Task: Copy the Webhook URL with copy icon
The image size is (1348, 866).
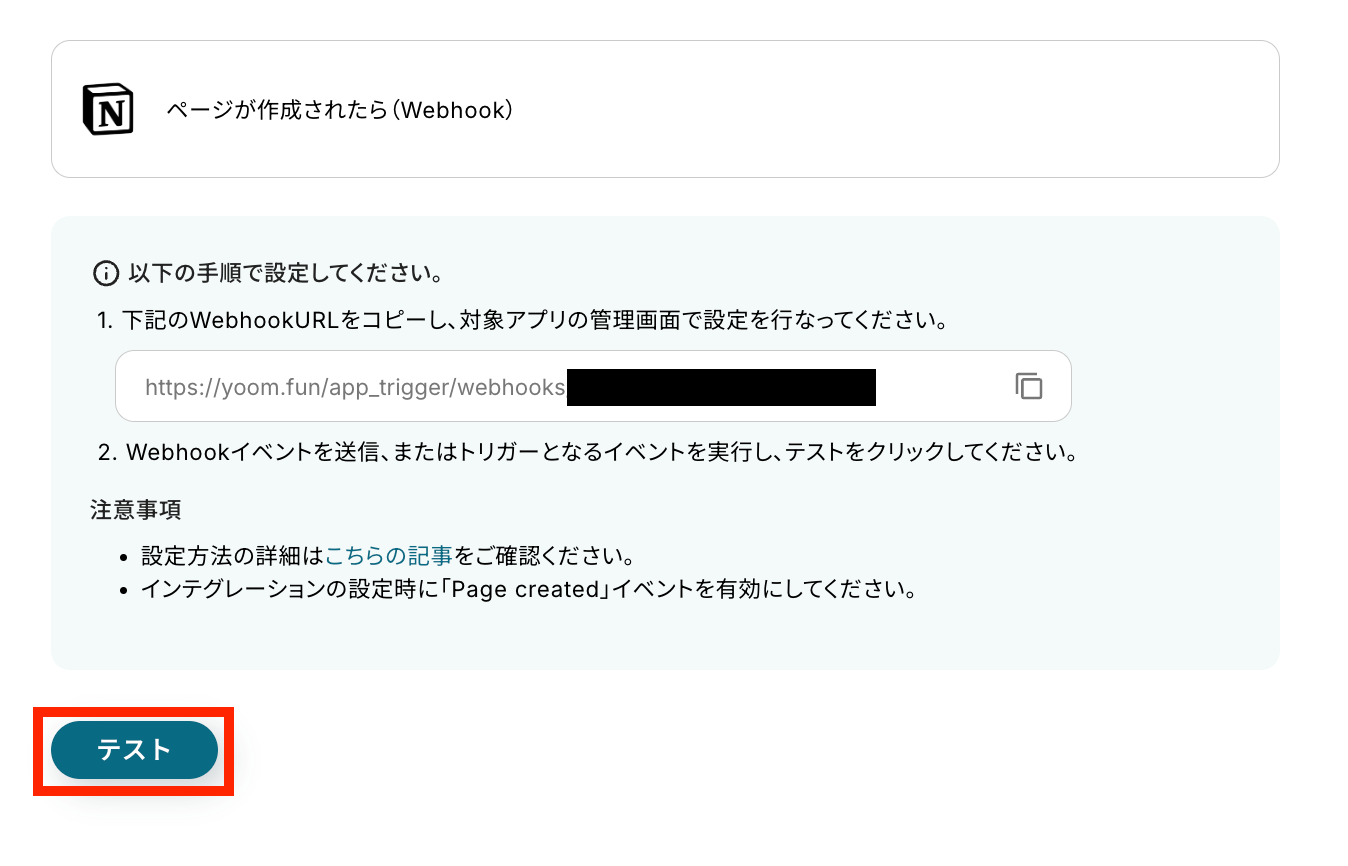Action: (x=1028, y=386)
